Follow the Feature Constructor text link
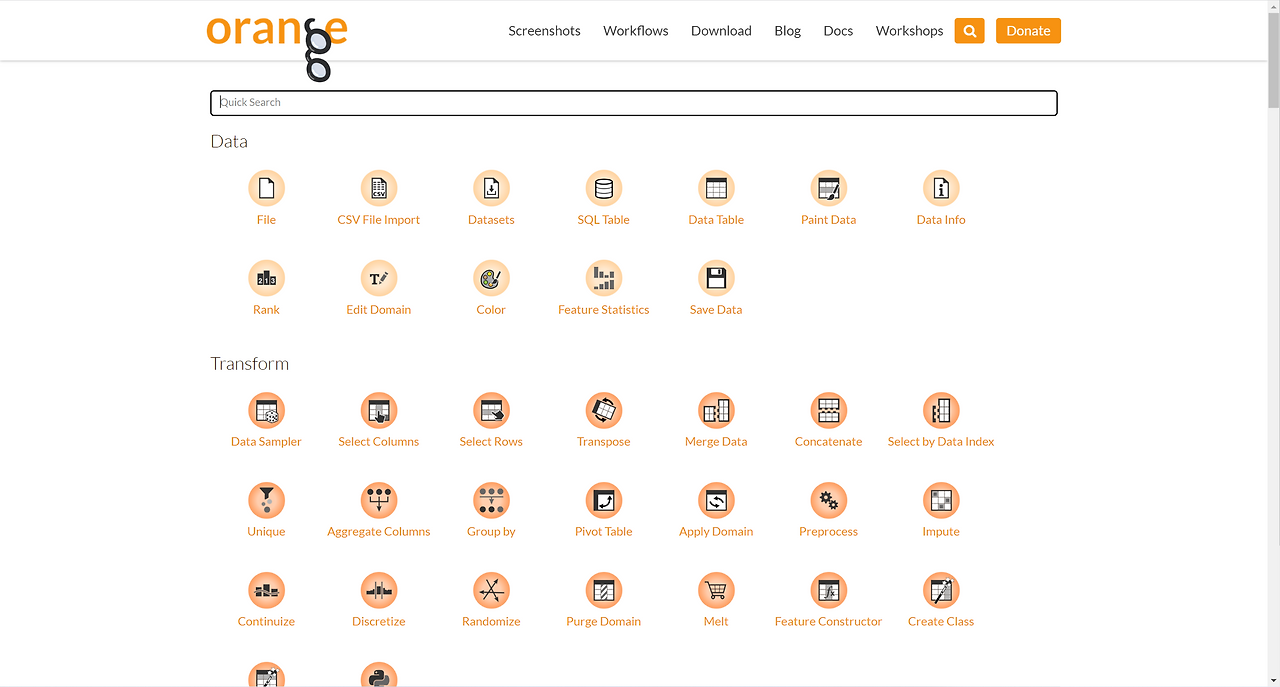 pyautogui.click(x=829, y=622)
